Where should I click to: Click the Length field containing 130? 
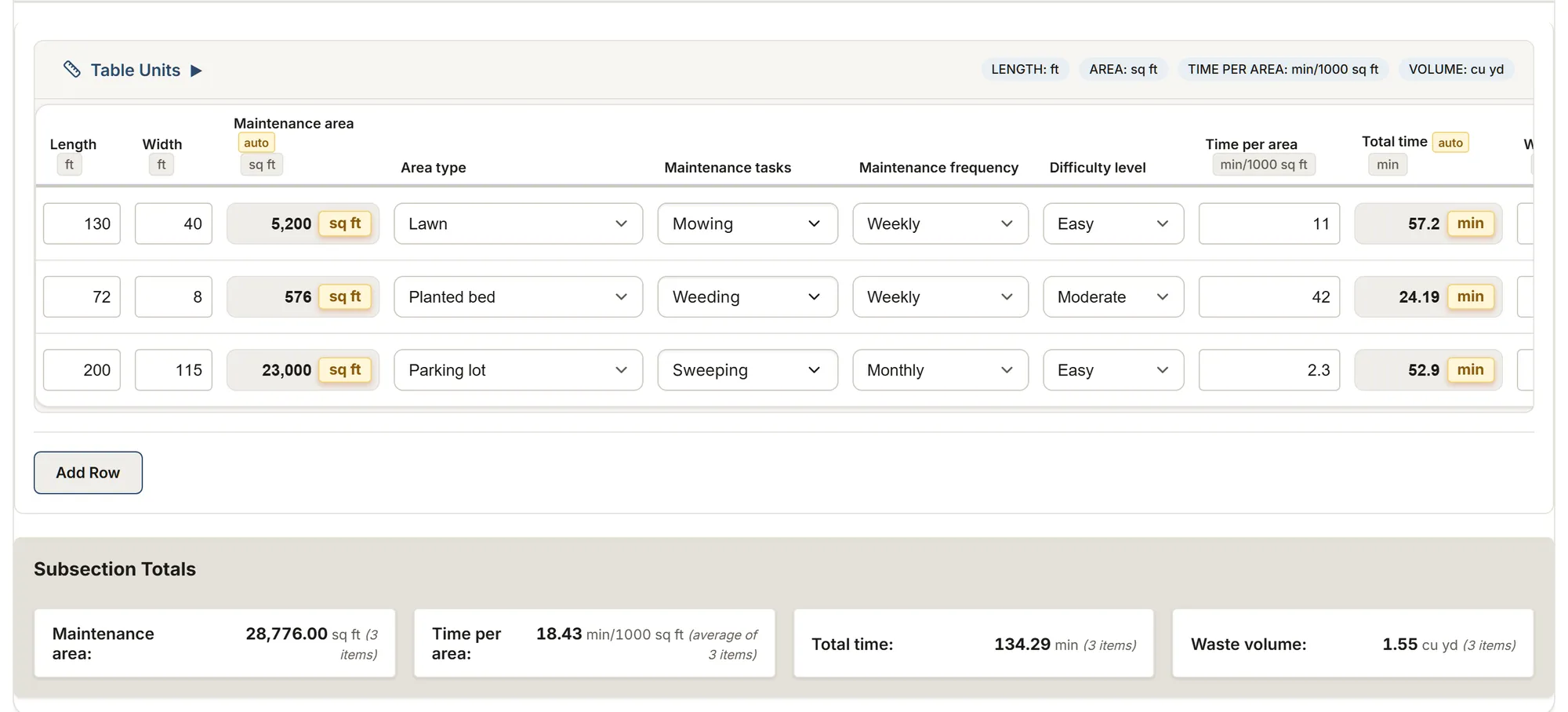tap(82, 223)
